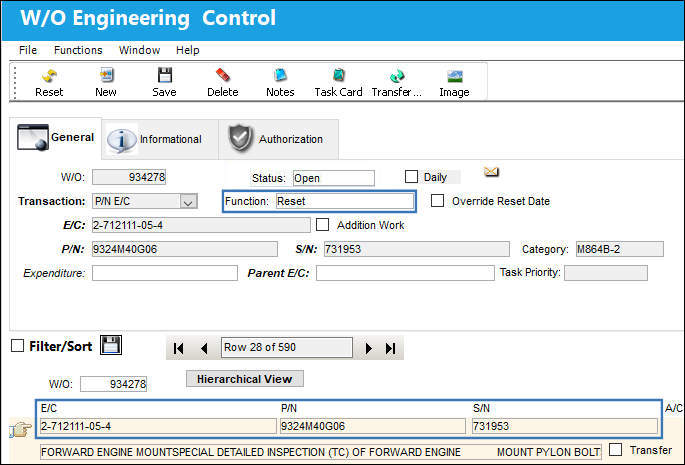Open the Help menu
The image size is (685, 465).
pyautogui.click(x=188, y=50)
